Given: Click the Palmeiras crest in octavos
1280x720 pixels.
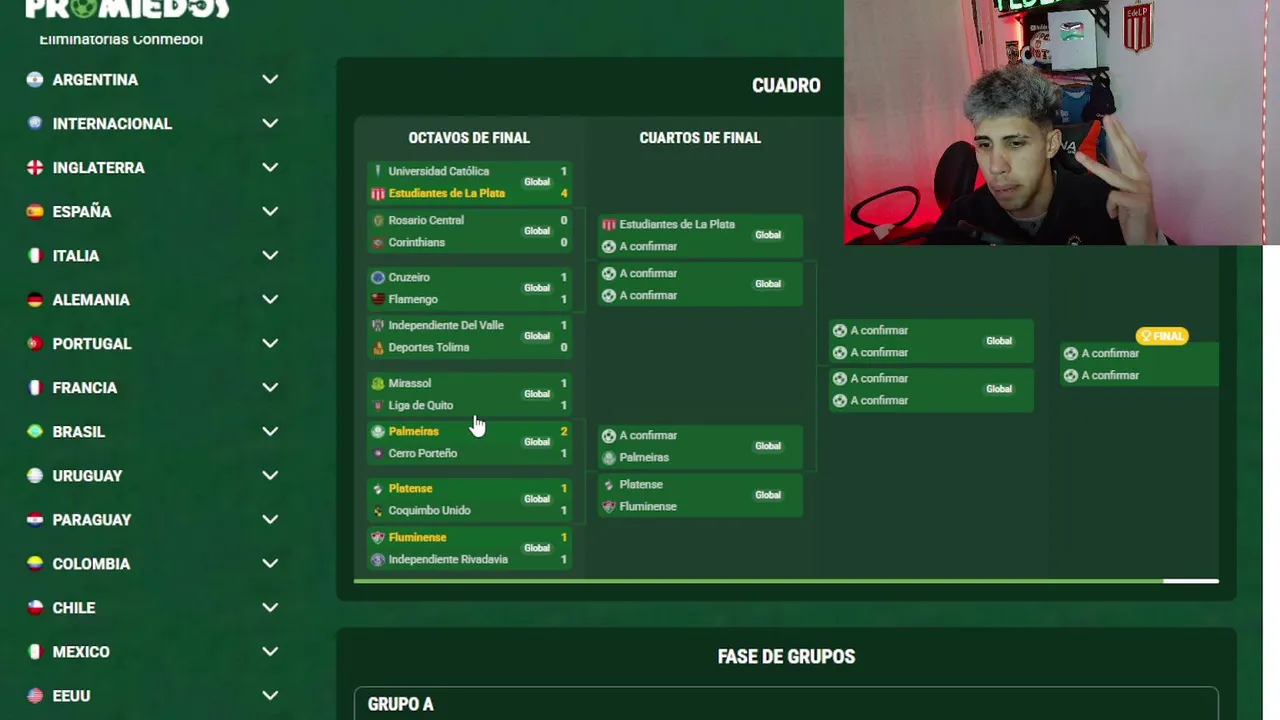Looking at the screenshot, I should point(378,431).
